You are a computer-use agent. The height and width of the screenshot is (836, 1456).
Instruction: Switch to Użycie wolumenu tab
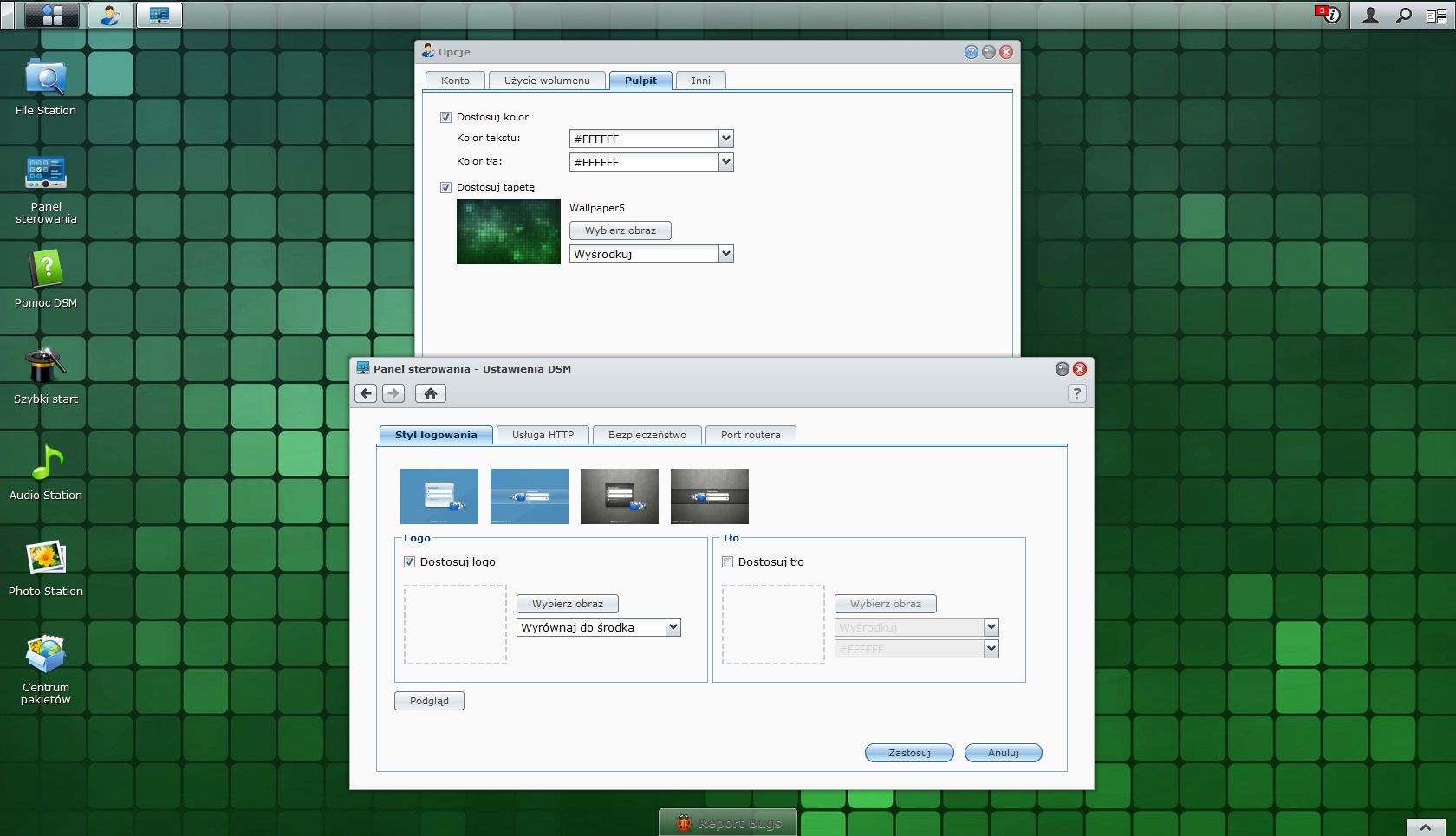coord(547,81)
